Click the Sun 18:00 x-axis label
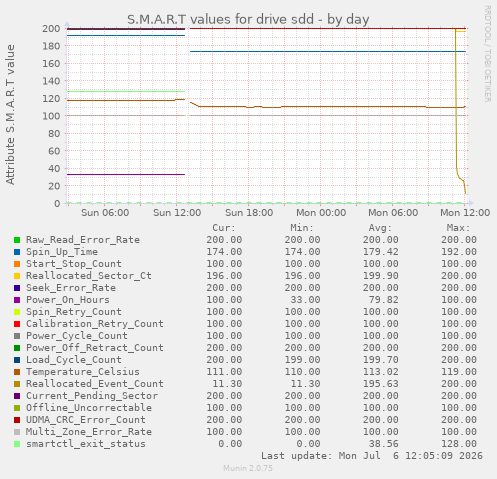The height and width of the screenshot is (479, 497). click(x=249, y=213)
